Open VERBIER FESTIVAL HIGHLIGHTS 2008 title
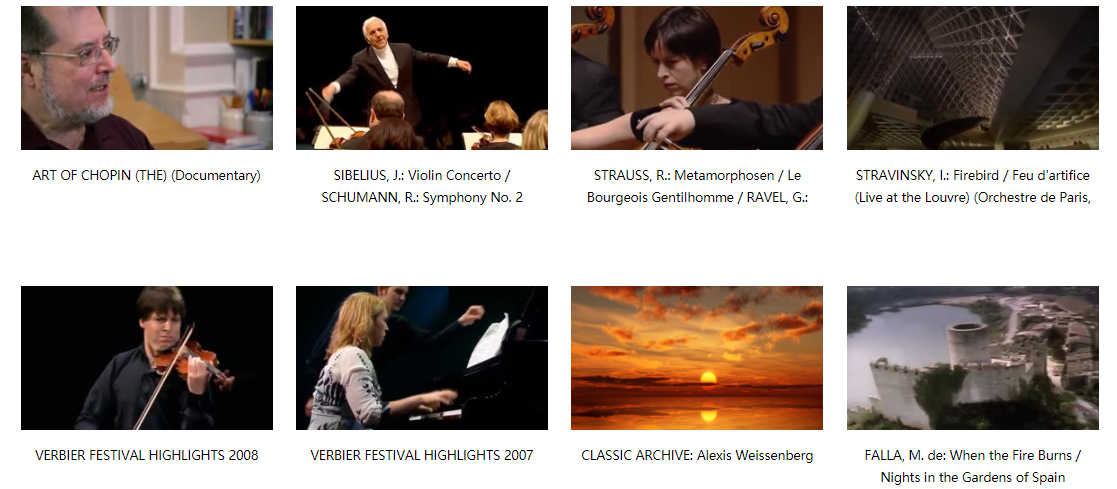The image size is (1117, 489). 147,455
